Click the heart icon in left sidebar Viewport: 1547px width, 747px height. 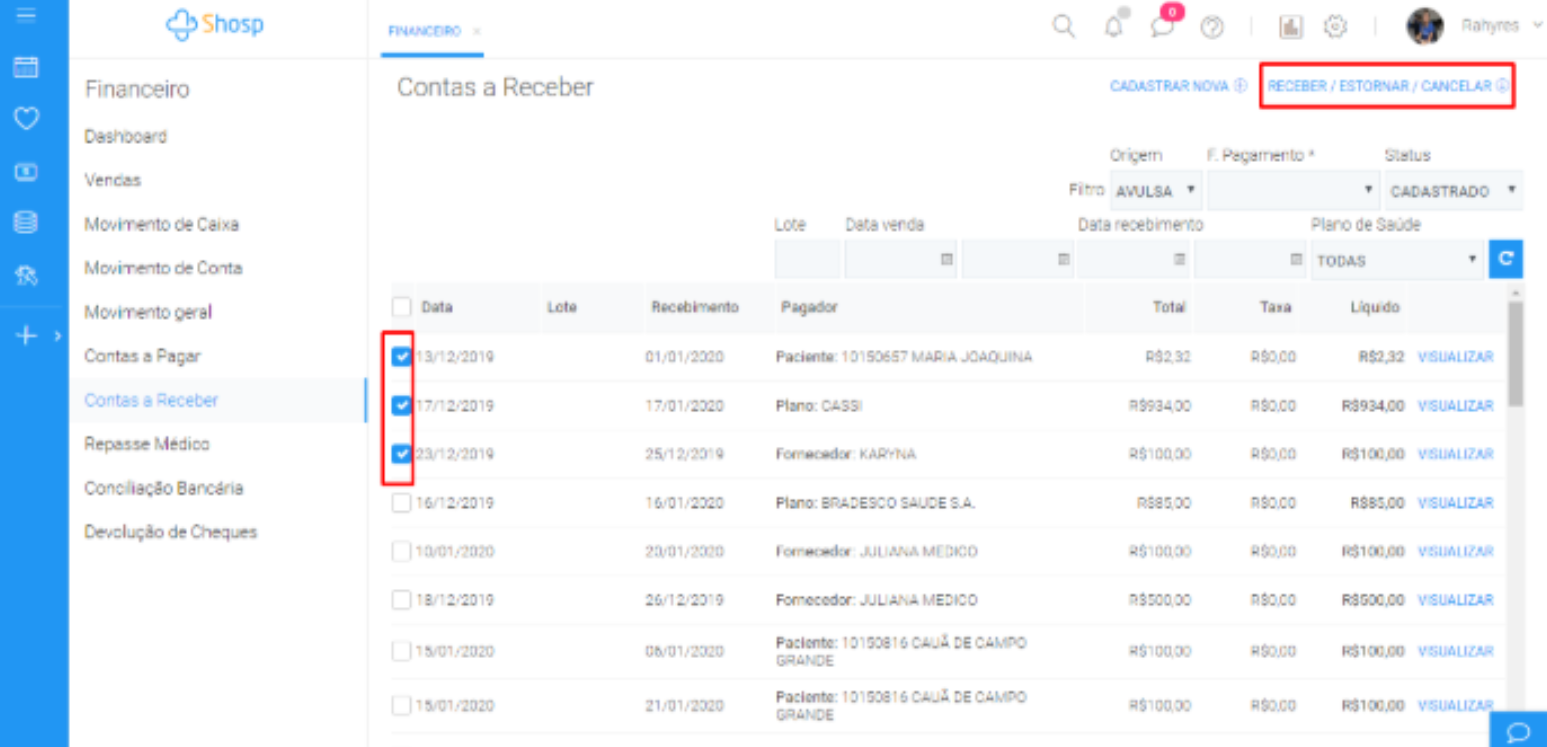(x=26, y=119)
